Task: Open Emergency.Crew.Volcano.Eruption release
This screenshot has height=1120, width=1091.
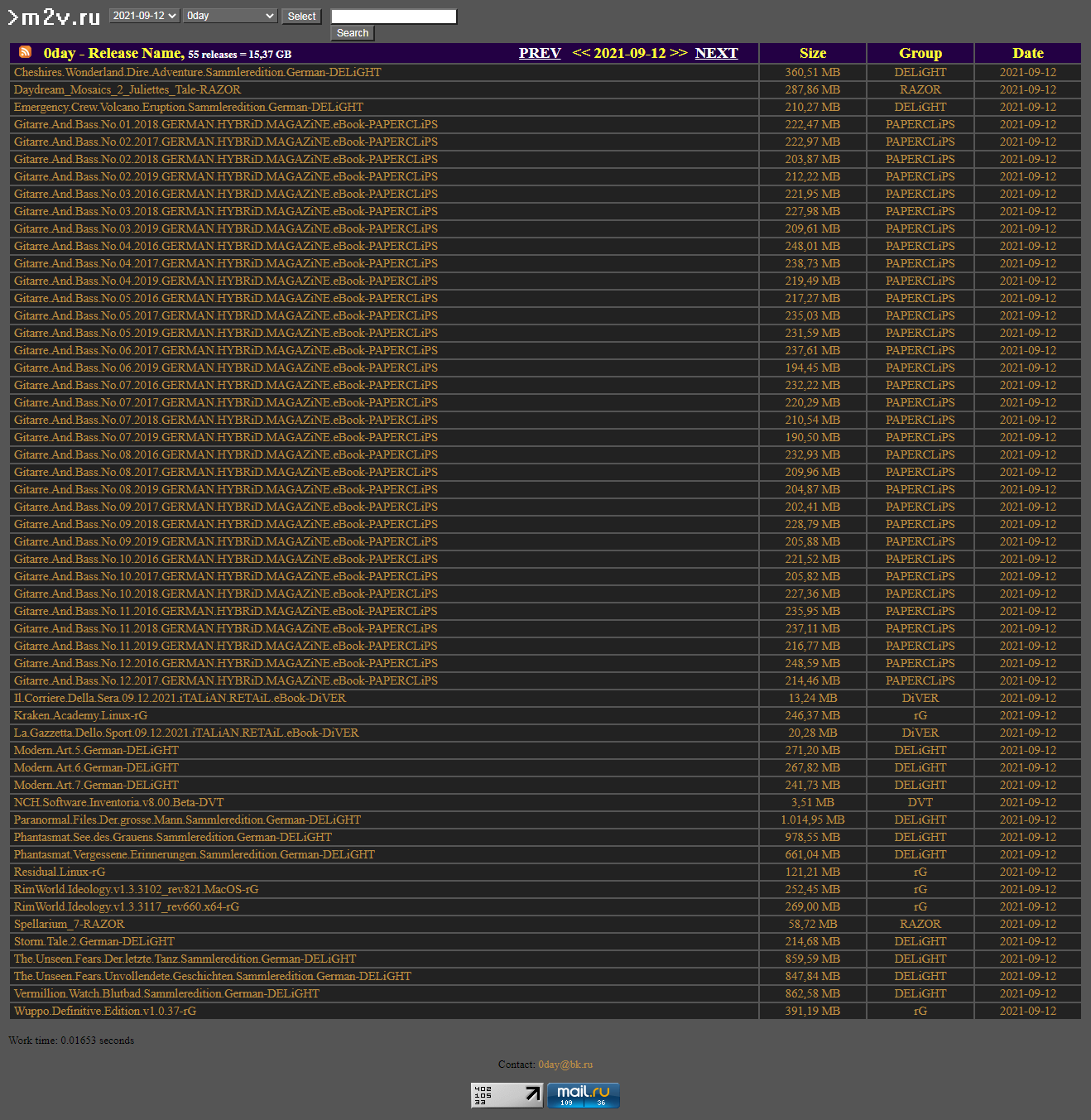Action: point(189,107)
